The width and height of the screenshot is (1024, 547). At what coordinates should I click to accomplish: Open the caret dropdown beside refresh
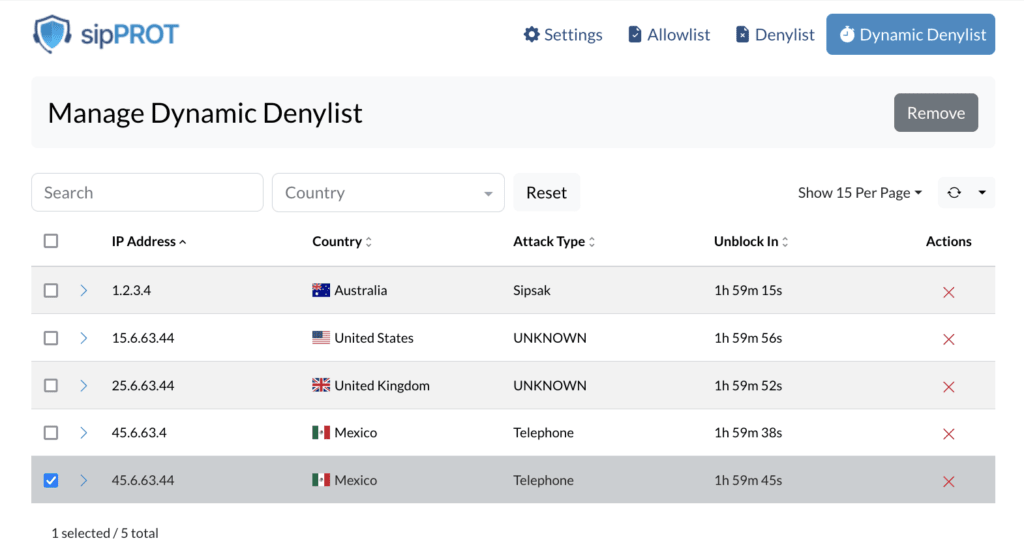[982, 193]
